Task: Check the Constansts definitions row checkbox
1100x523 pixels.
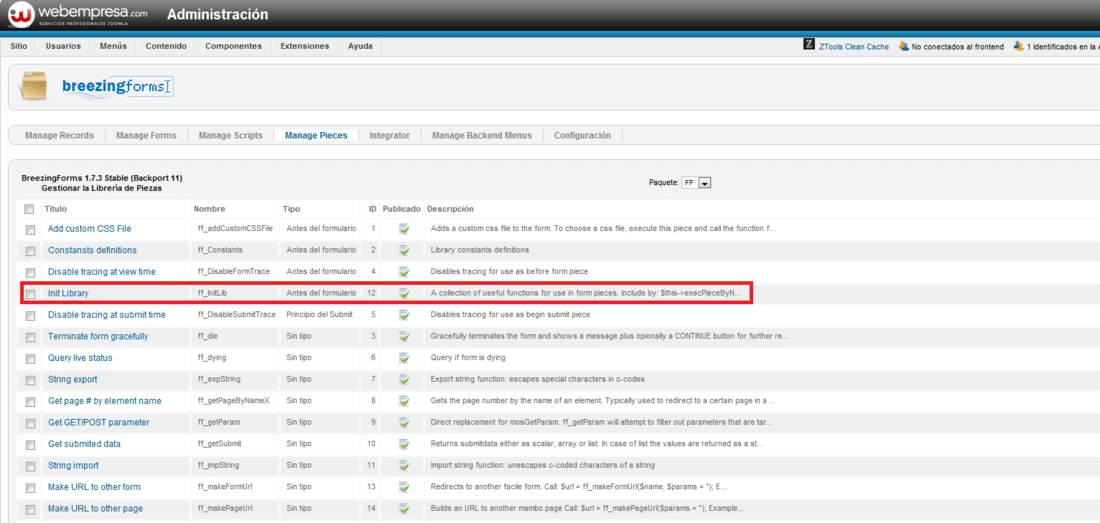Action: (x=30, y=251)
